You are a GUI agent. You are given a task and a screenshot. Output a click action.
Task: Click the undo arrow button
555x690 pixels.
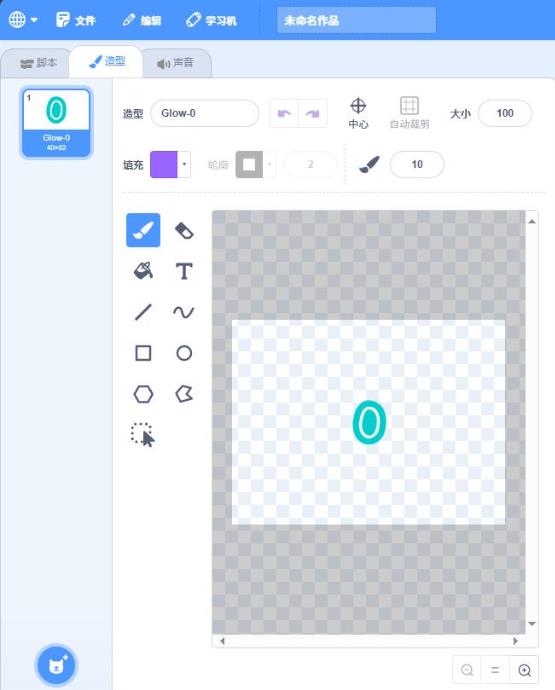[284, 114]
